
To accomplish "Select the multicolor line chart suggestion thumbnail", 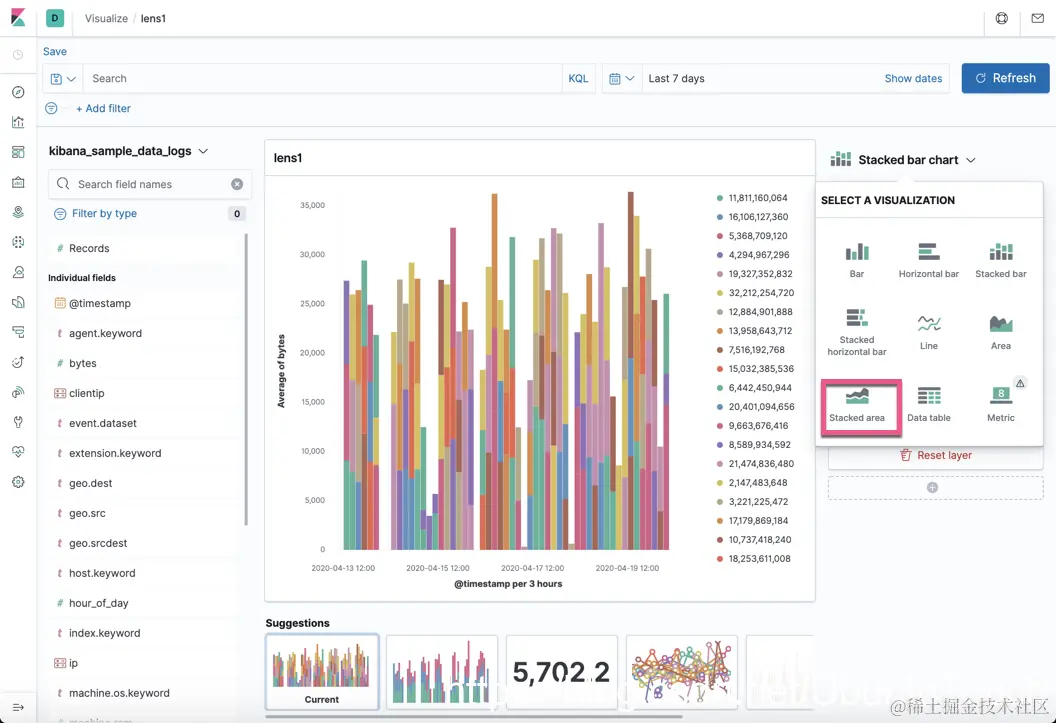I will pos(682,672).
